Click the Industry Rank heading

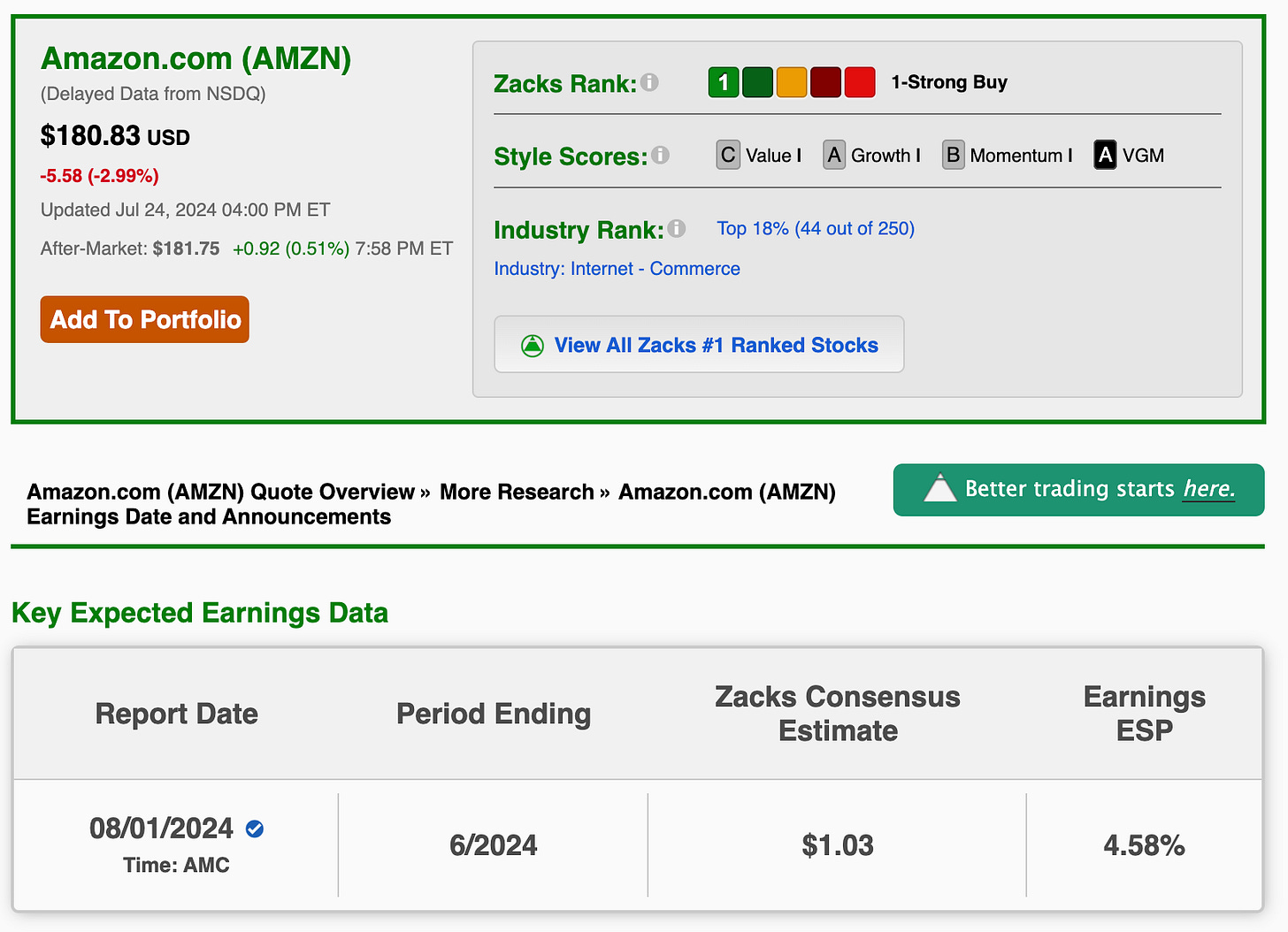point(579,230)
